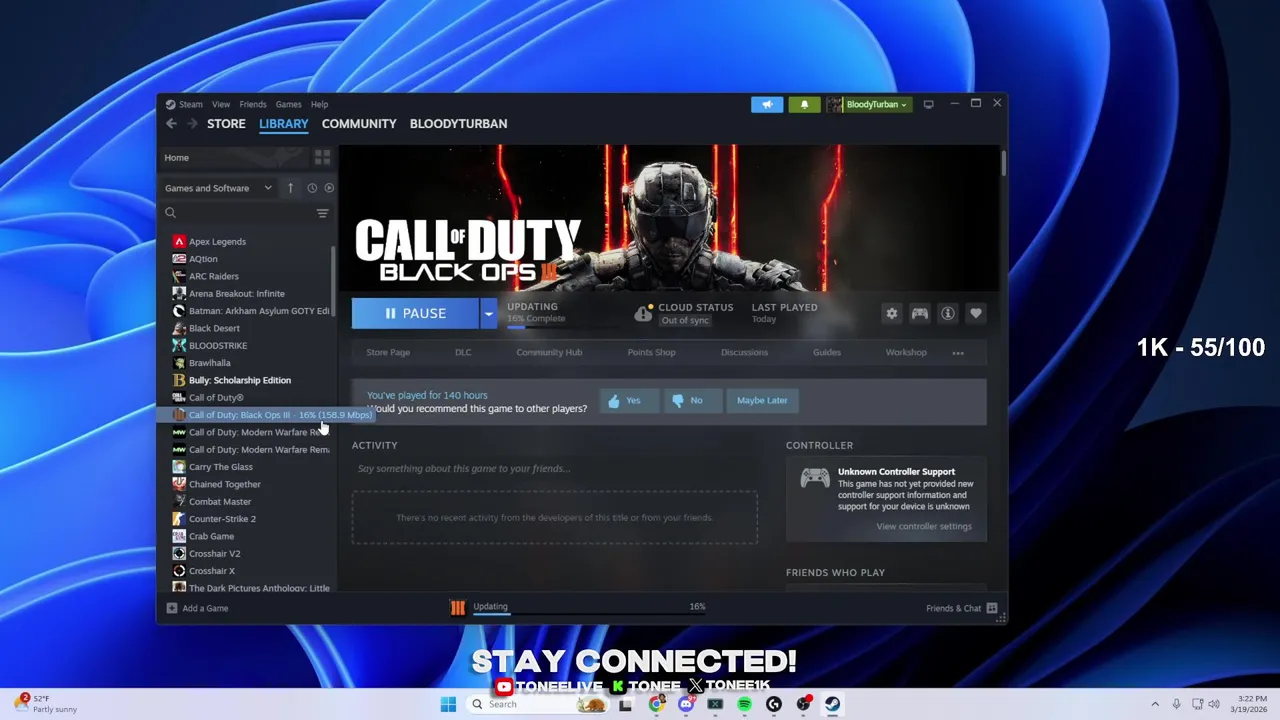Expand the Pause button dropdown arrow
Screen dimensions: 1280x720
coord(488,314)
